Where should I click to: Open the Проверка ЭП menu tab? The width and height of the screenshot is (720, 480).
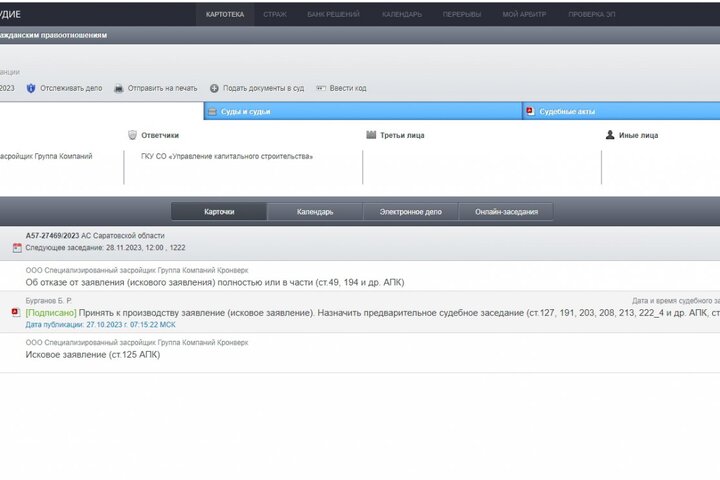point(591,14)
